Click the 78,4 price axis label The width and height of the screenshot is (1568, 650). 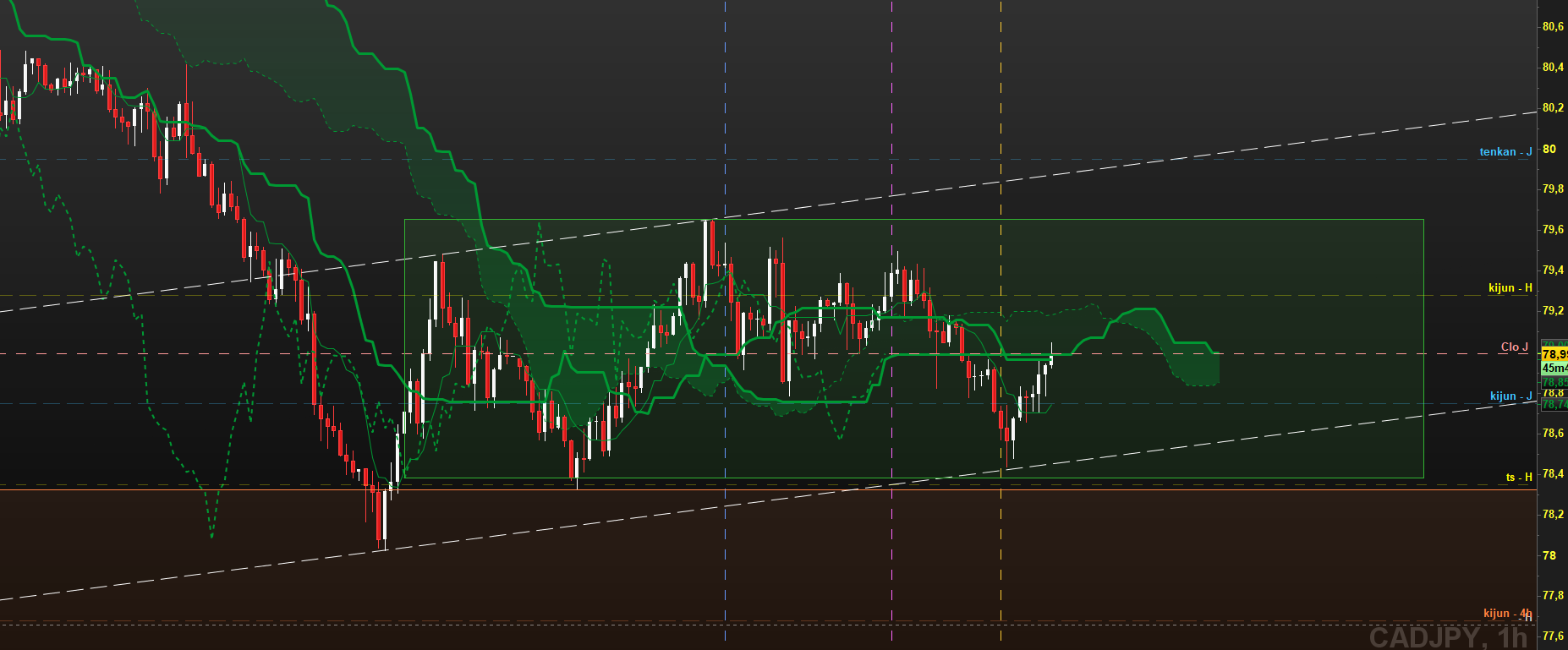(1553, 474)
